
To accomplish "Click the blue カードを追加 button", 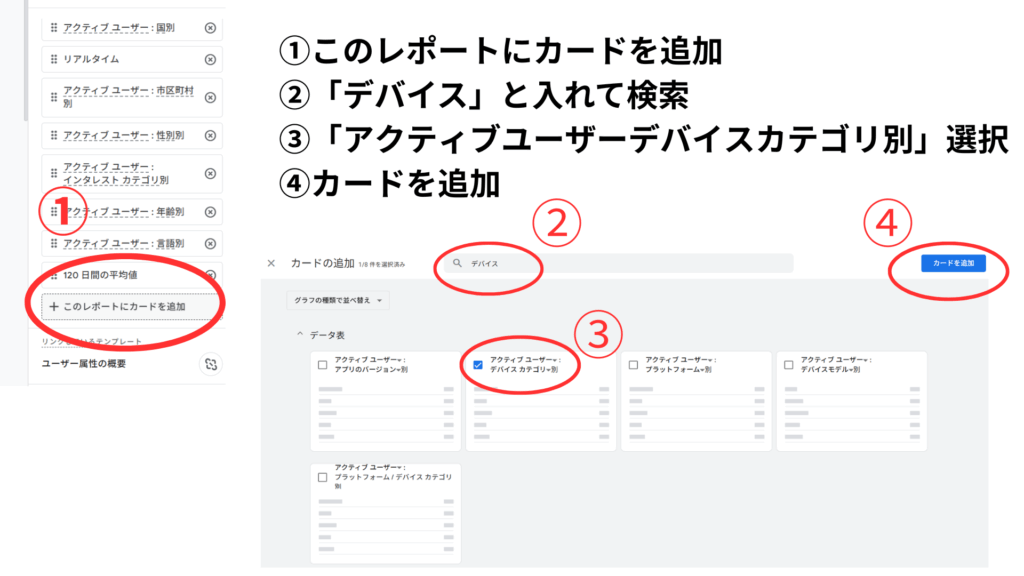I will [x=952, y=263].
